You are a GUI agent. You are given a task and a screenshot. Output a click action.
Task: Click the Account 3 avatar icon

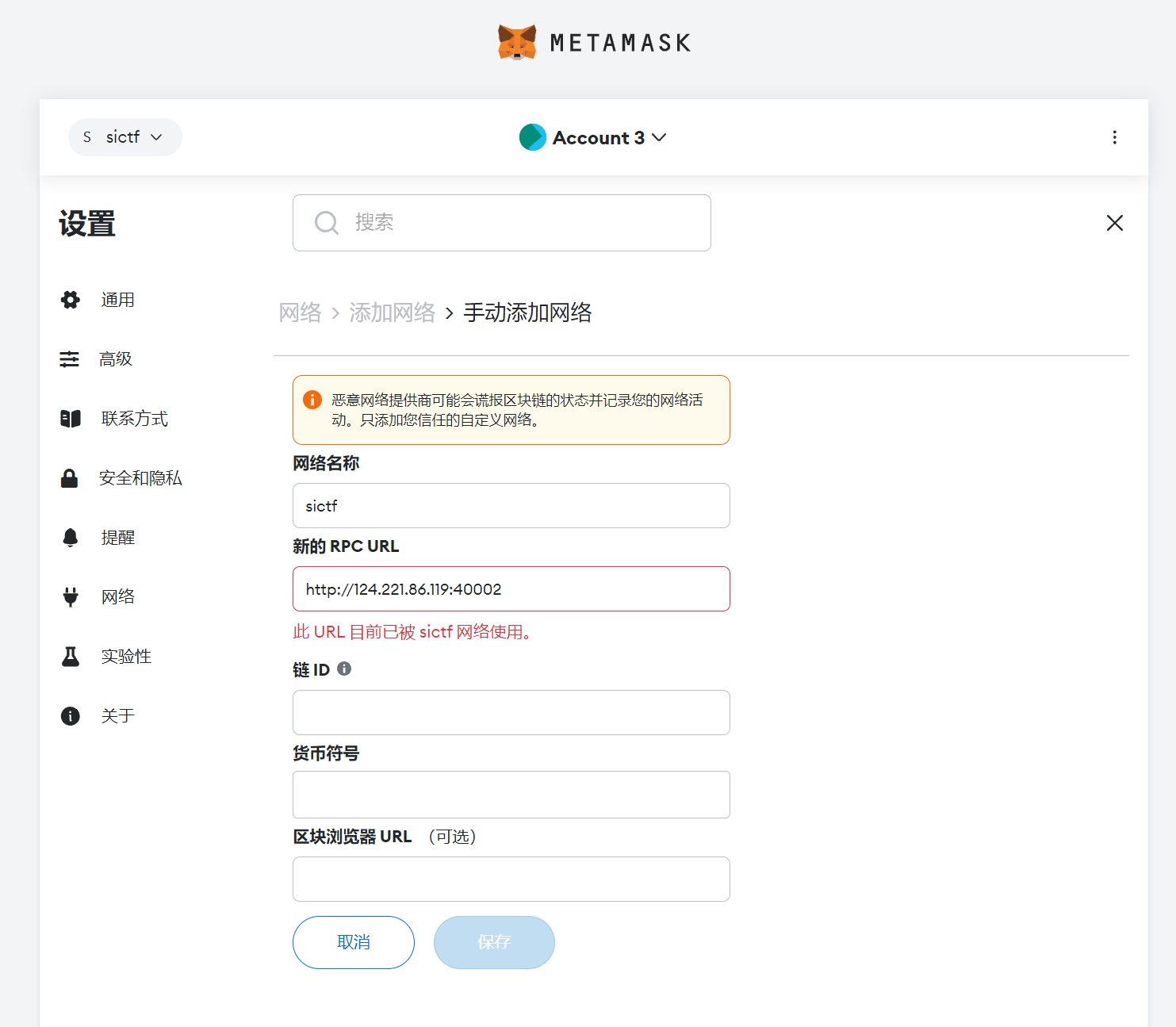(x=533, y=137)
